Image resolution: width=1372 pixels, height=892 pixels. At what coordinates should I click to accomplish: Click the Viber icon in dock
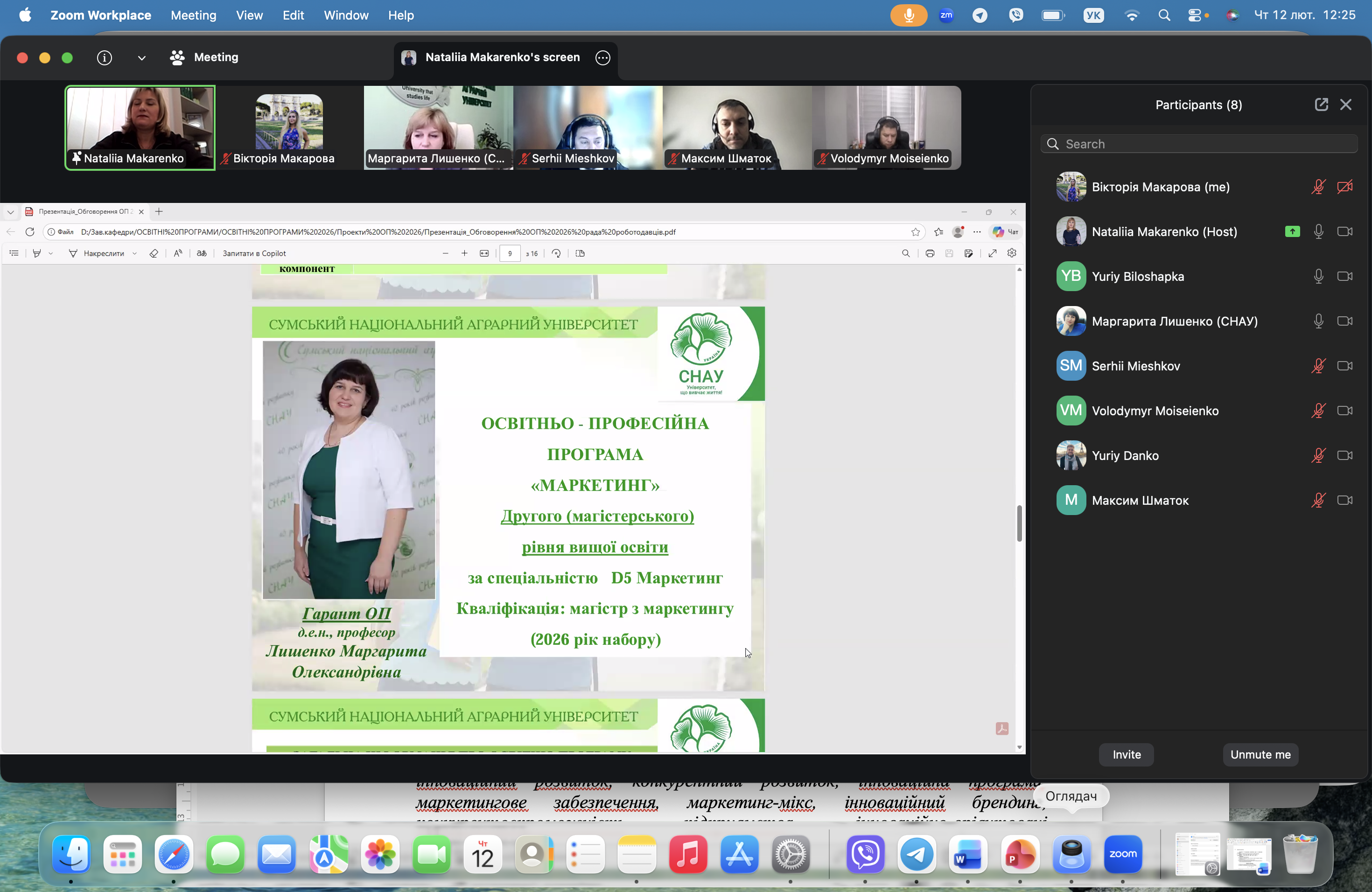[865, 853]
